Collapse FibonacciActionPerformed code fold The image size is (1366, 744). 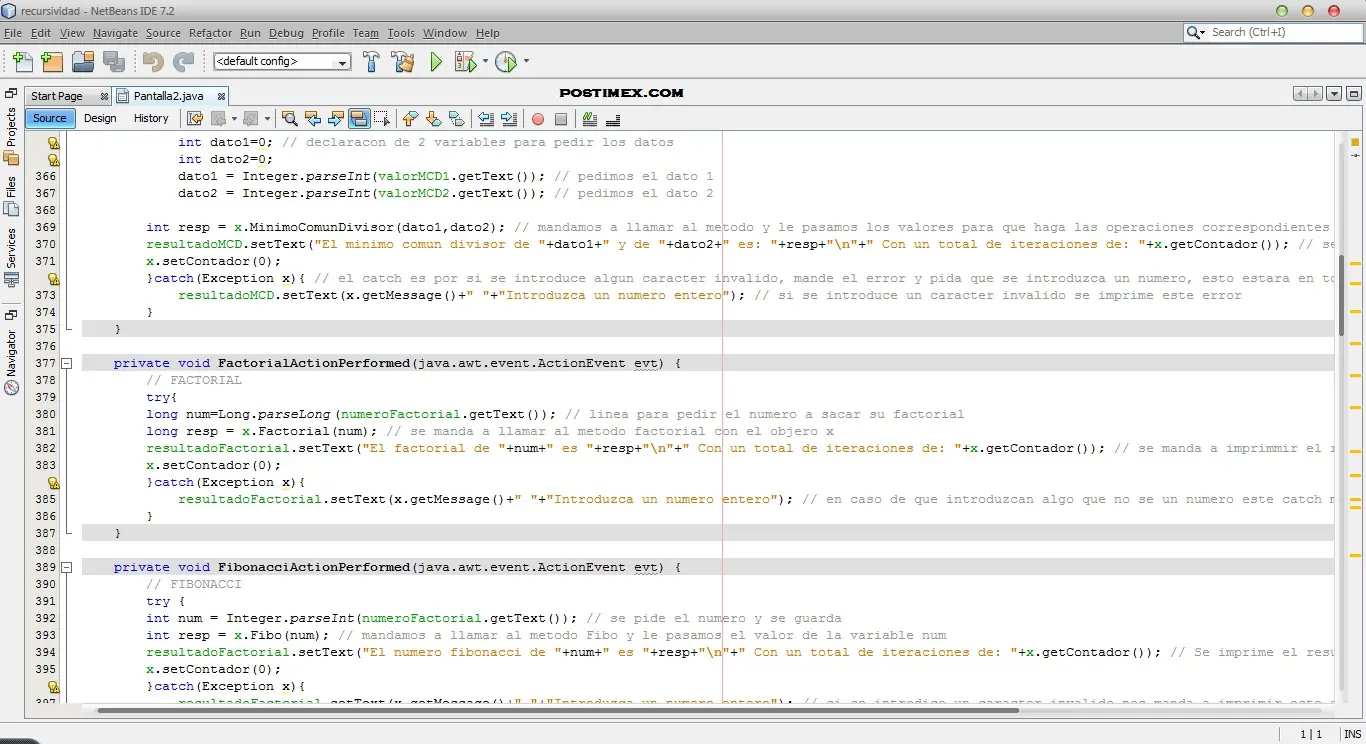pos(66,567)
